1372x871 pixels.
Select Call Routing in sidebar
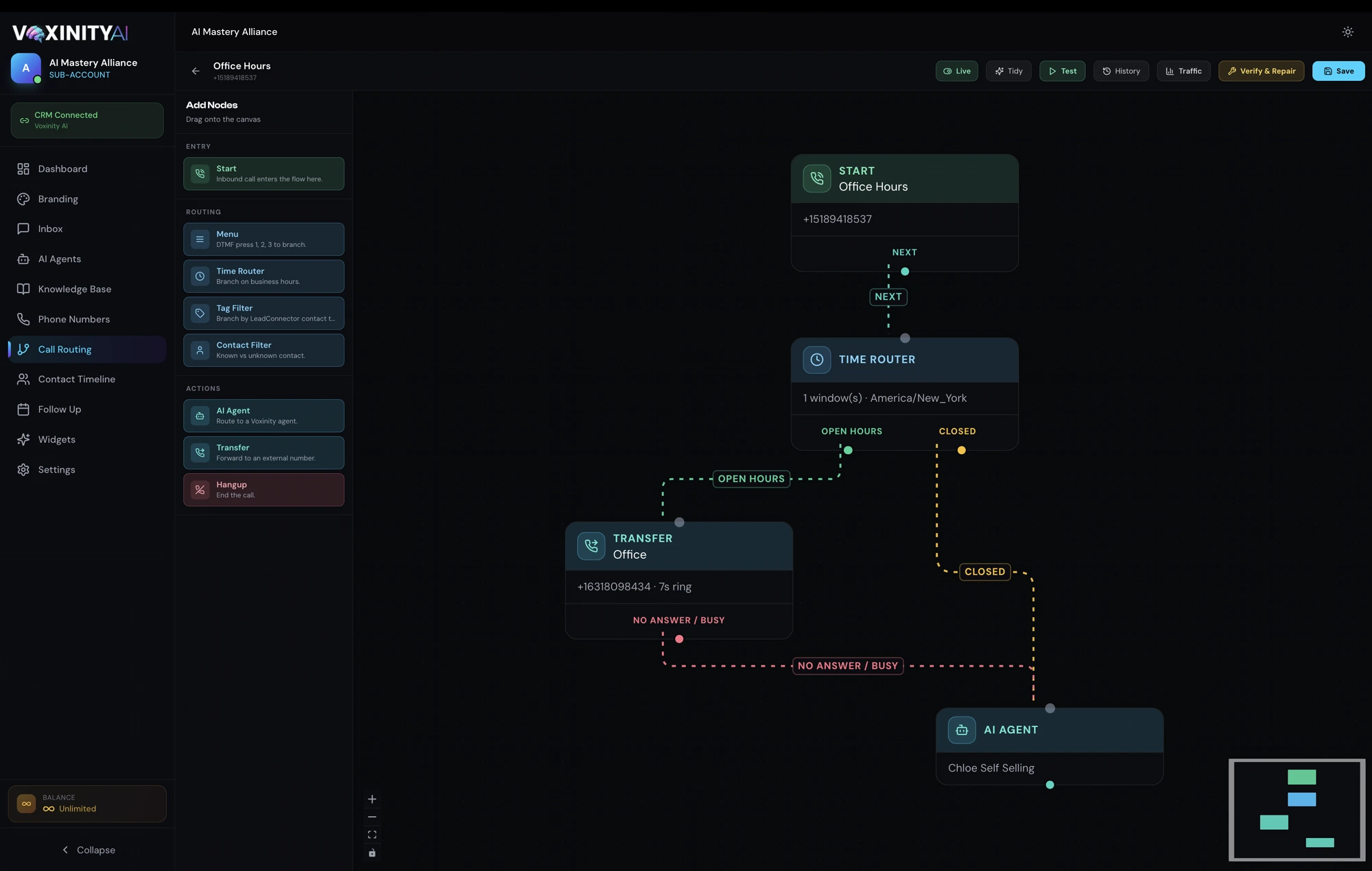(x=87, y=349)
